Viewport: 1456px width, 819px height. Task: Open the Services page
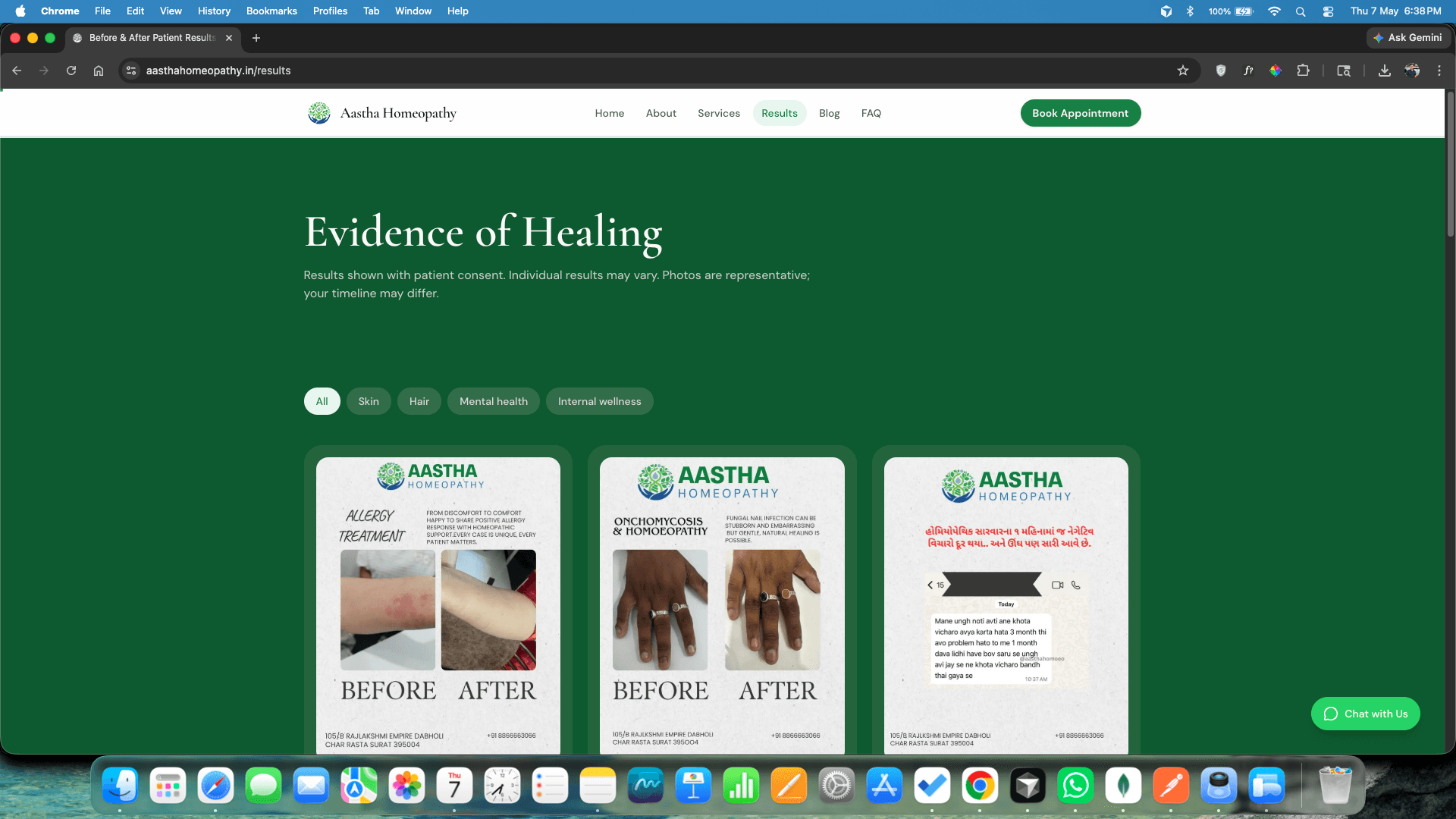(719, 113)
